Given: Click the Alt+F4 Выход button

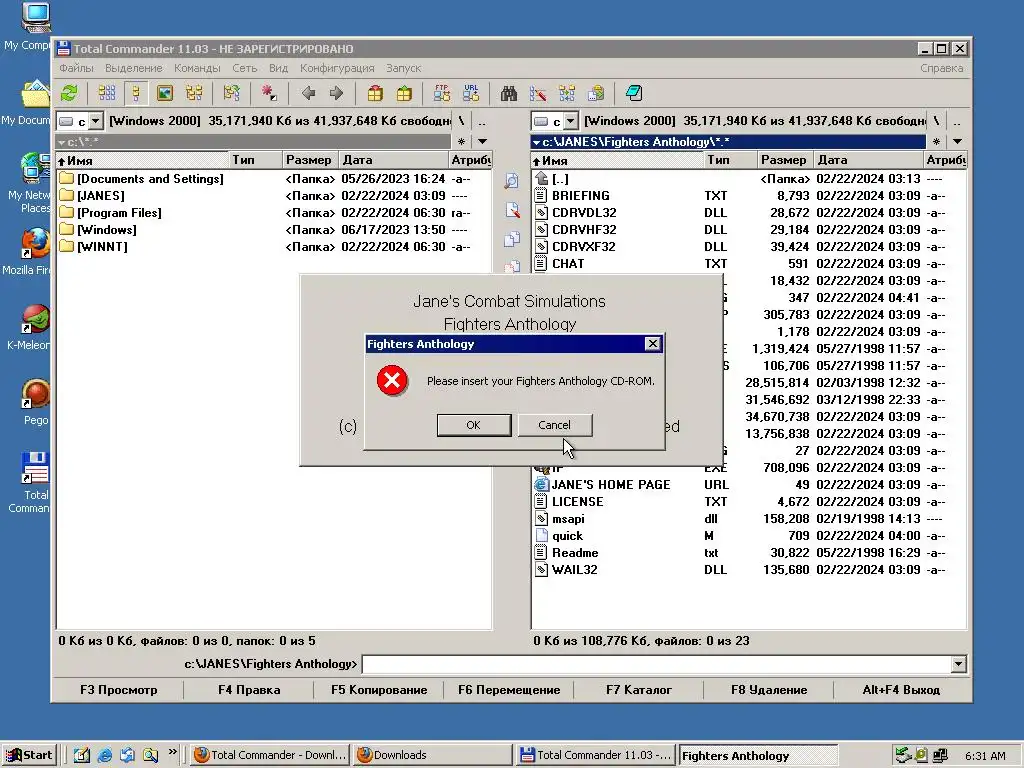Looking at the screenshot, I should 901,690.
